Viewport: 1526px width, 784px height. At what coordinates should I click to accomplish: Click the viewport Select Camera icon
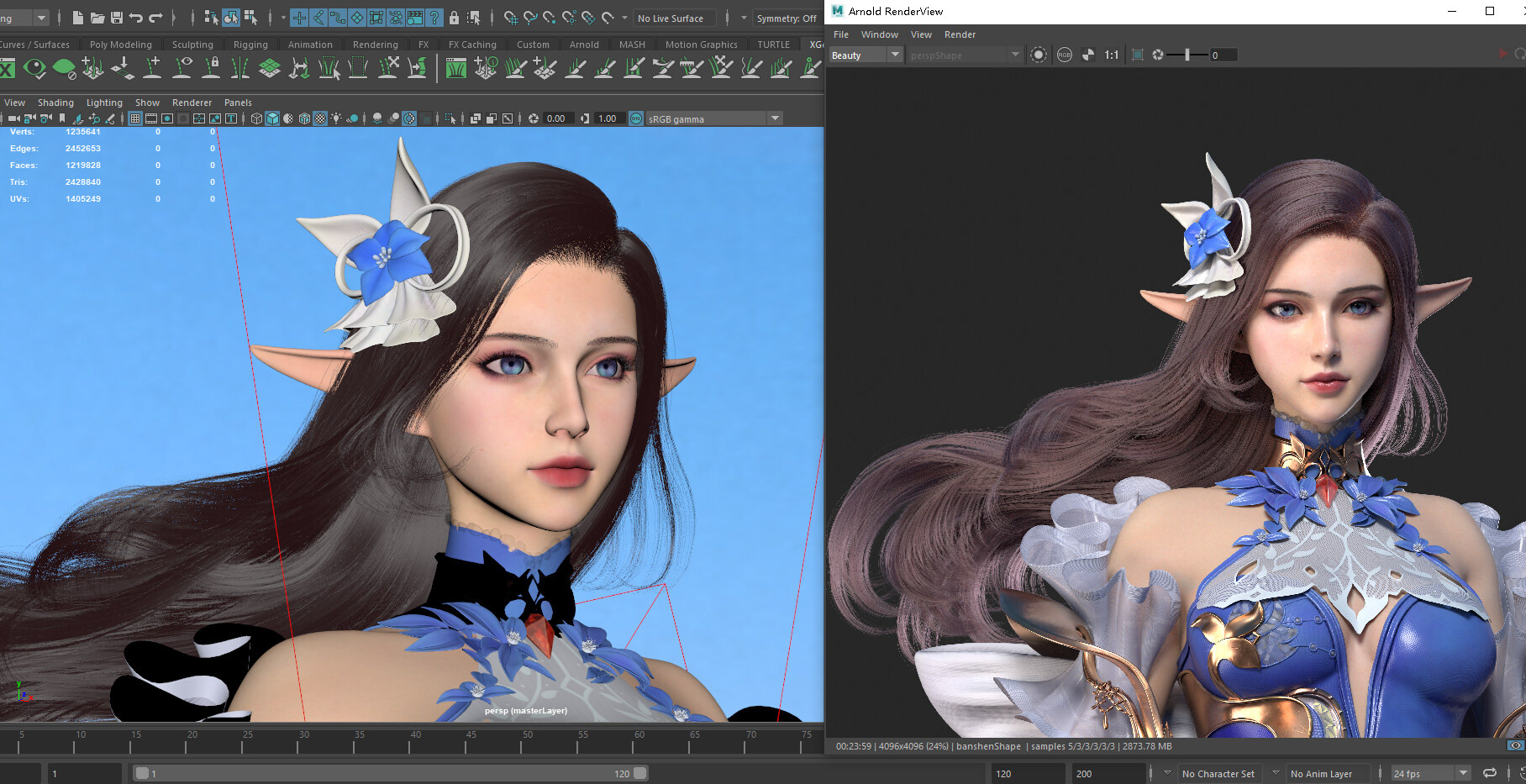click(x=13, y=118)
